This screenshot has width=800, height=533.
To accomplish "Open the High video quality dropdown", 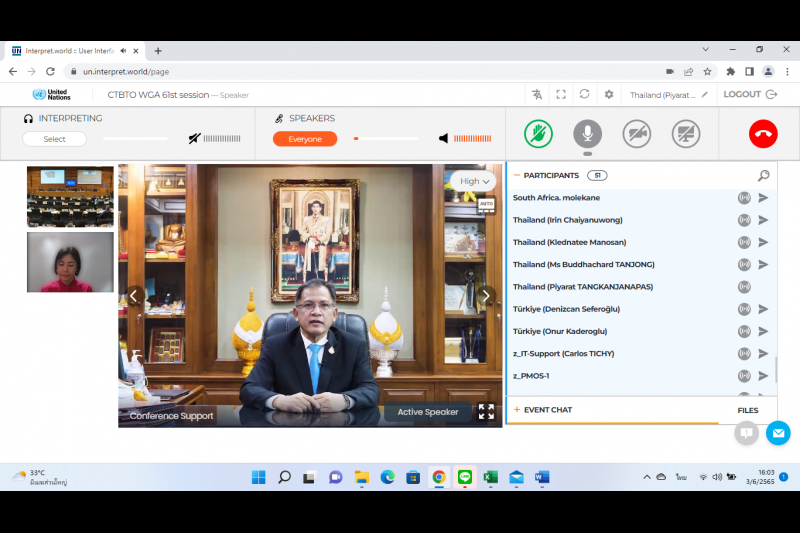I will pyautogui.click(x=474, y=181).
